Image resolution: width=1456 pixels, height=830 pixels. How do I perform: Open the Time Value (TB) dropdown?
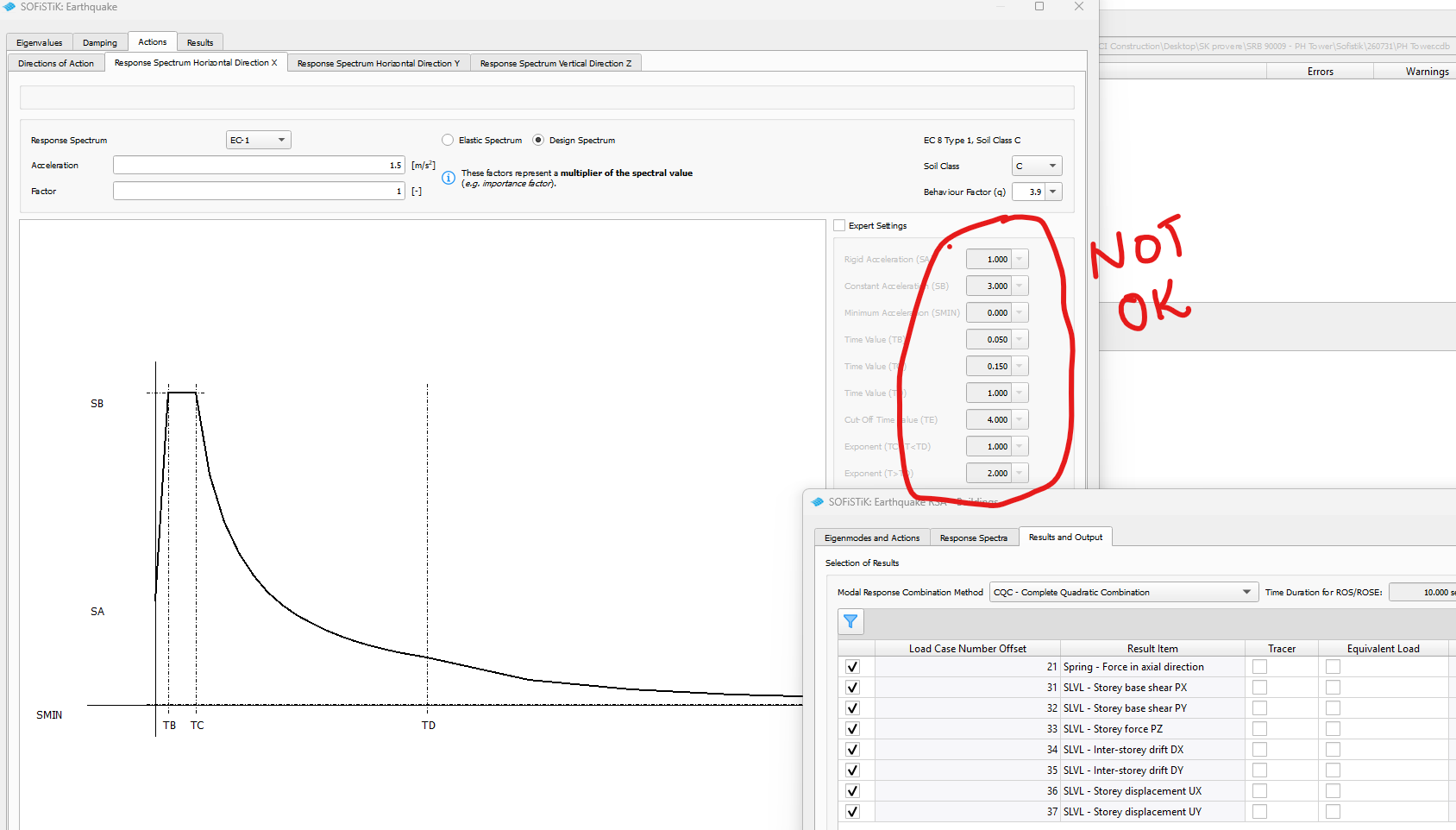pyautogui.click(x=1020, y=339)
